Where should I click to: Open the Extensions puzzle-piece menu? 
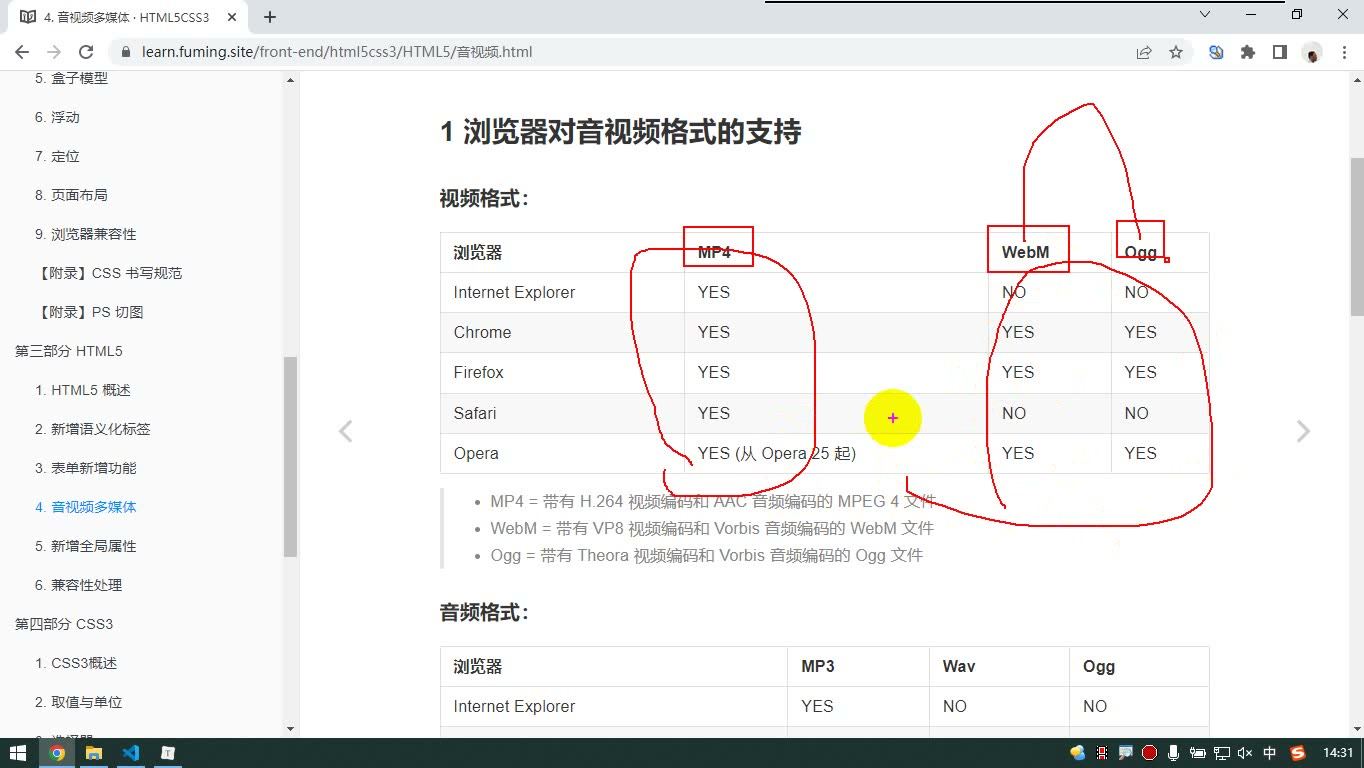pos(1248,52)
